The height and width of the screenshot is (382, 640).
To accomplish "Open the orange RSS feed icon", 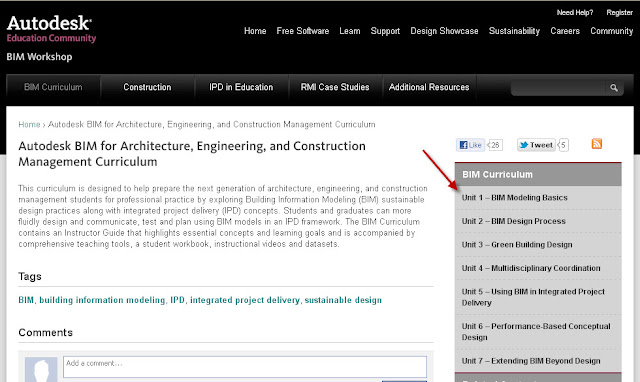I will tap(597, 144).
